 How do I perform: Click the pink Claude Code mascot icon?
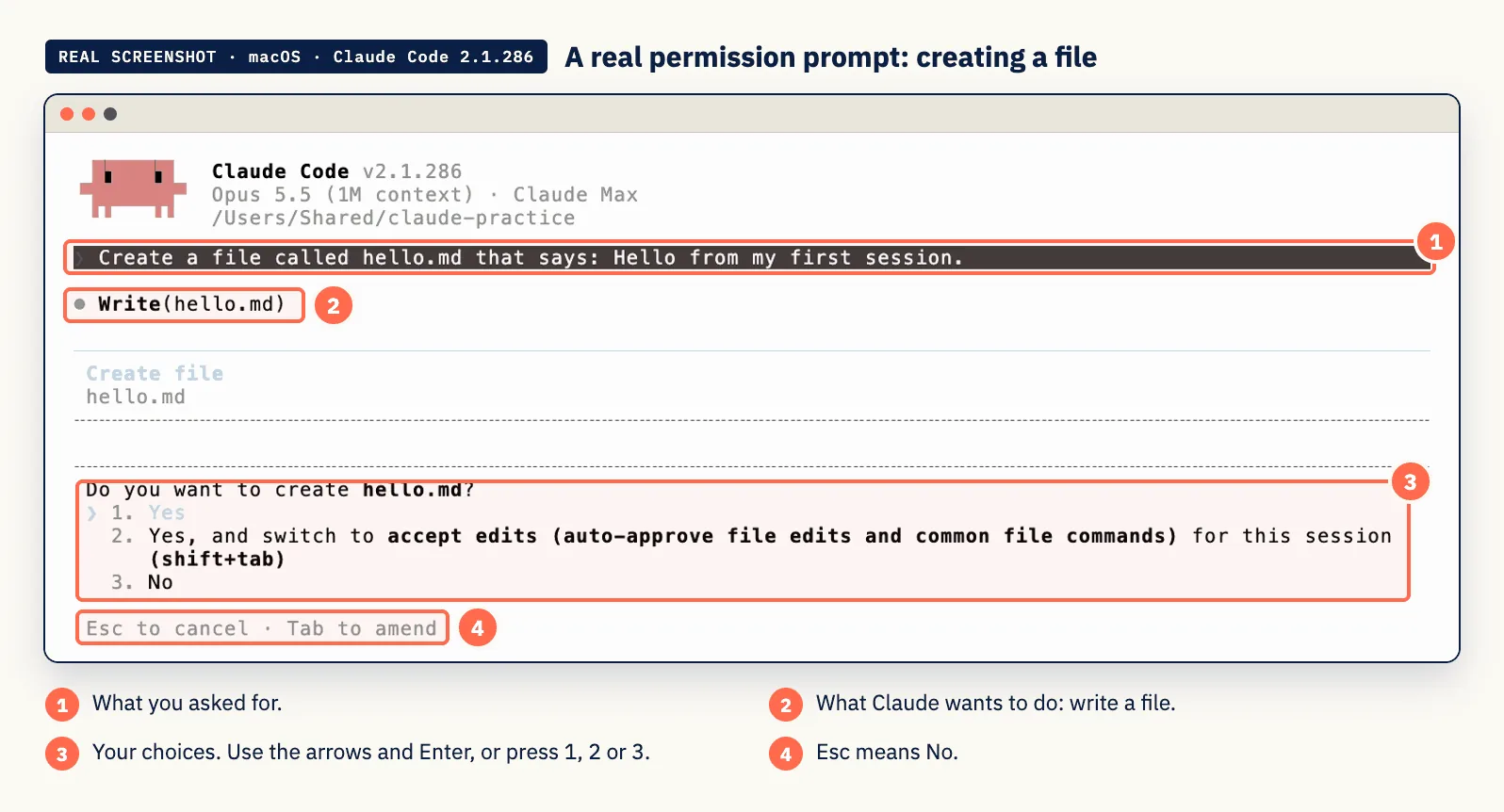click(133, 188)
